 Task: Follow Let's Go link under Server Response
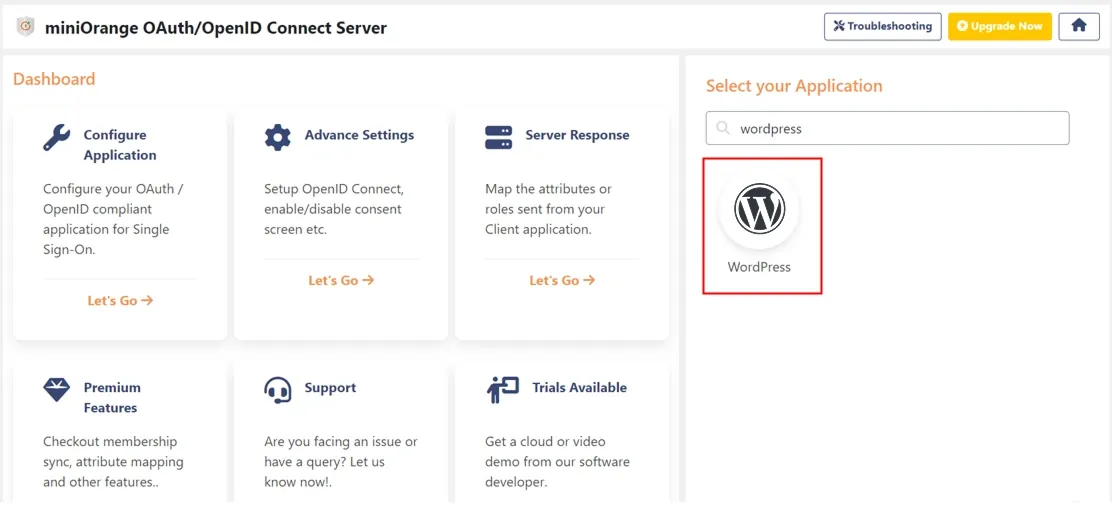[562, 280]
